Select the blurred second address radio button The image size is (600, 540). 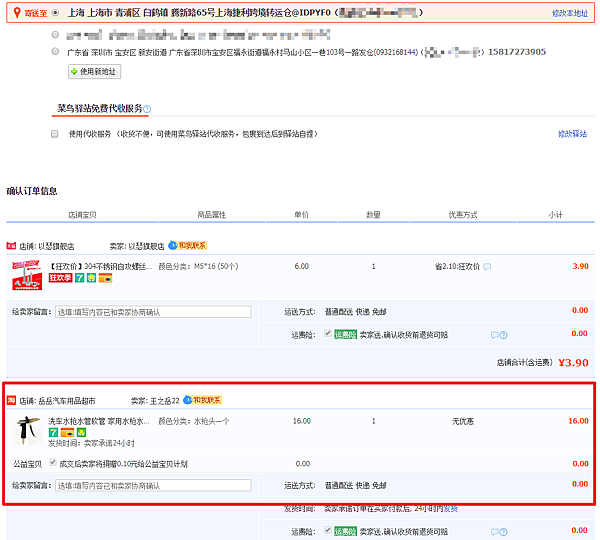pos(55,35)
